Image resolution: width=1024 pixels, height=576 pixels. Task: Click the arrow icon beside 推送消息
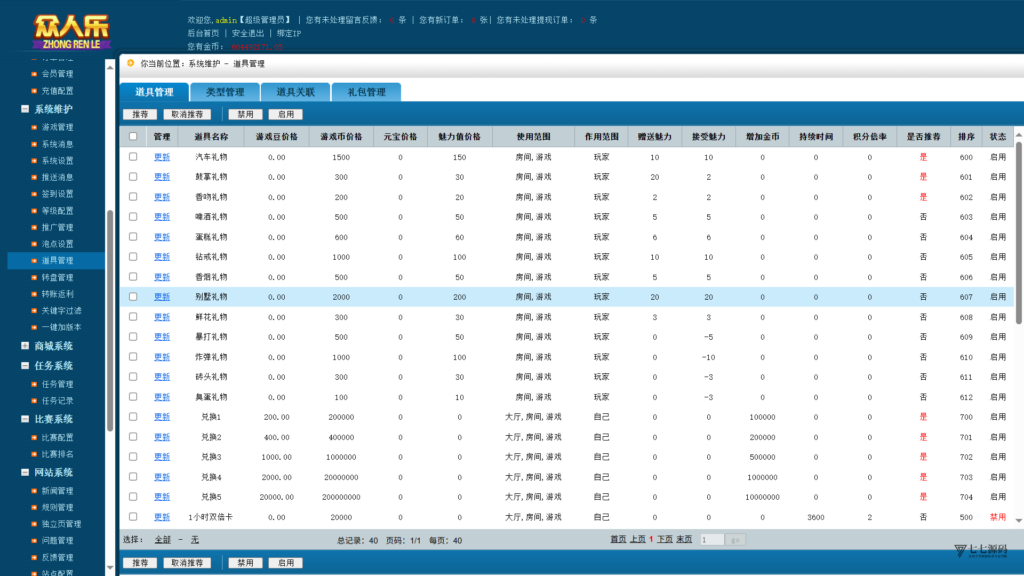click(34, 177)
